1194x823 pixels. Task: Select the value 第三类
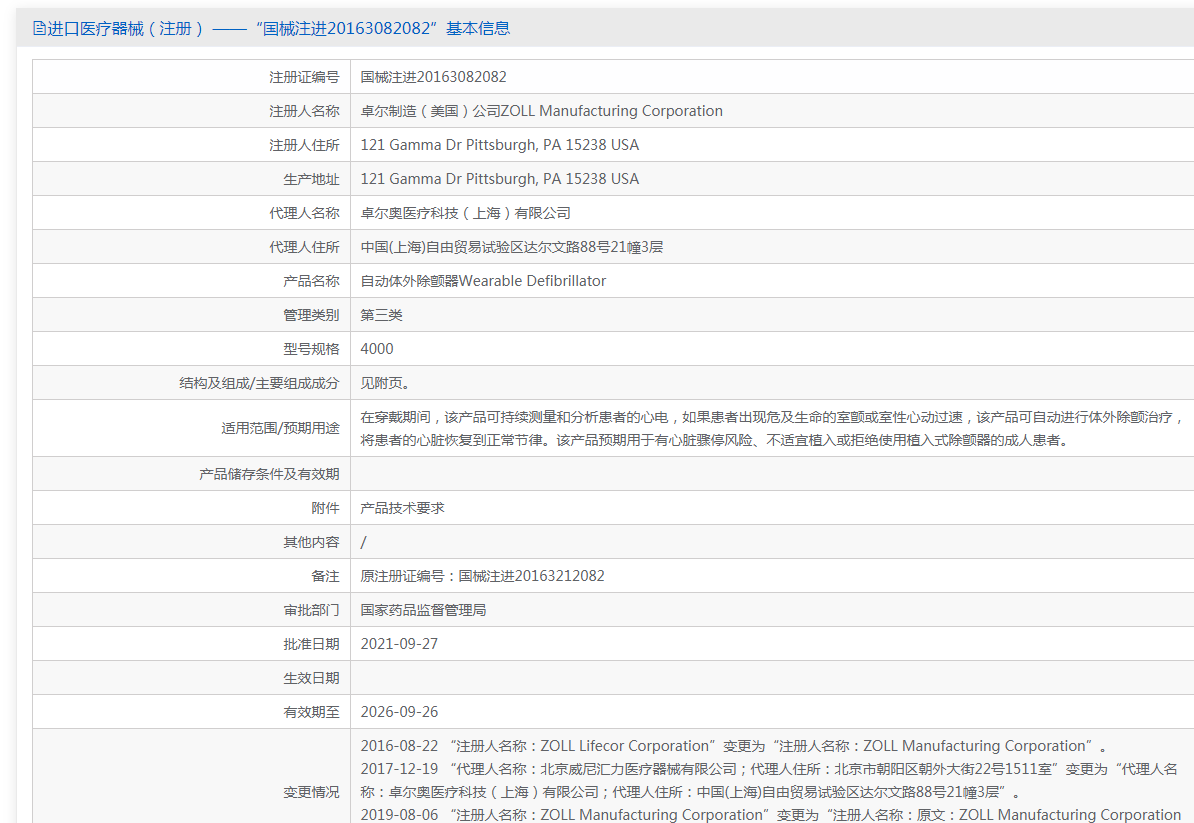tap(382, 315)
